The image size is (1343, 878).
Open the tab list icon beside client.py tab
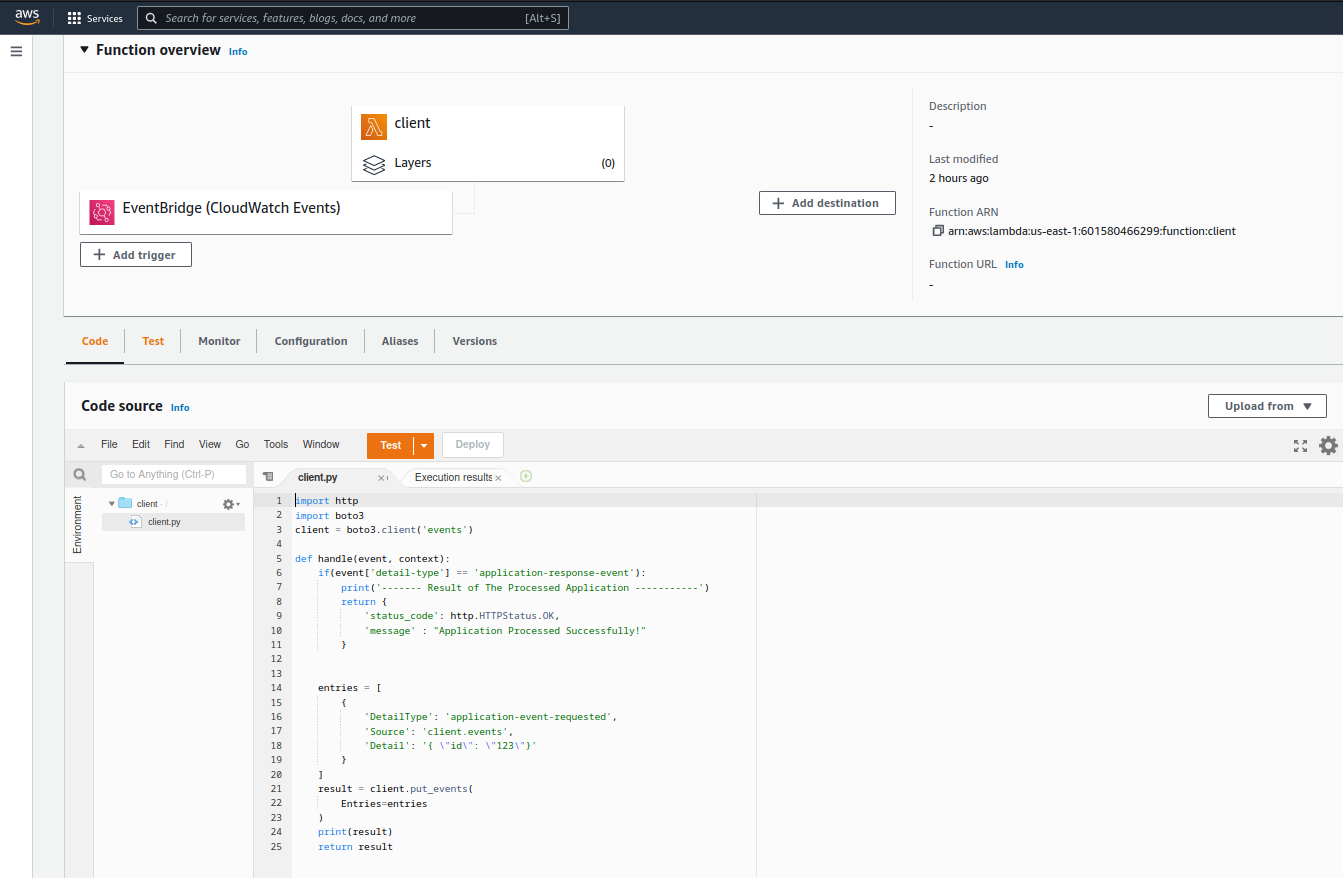[268, 477]
